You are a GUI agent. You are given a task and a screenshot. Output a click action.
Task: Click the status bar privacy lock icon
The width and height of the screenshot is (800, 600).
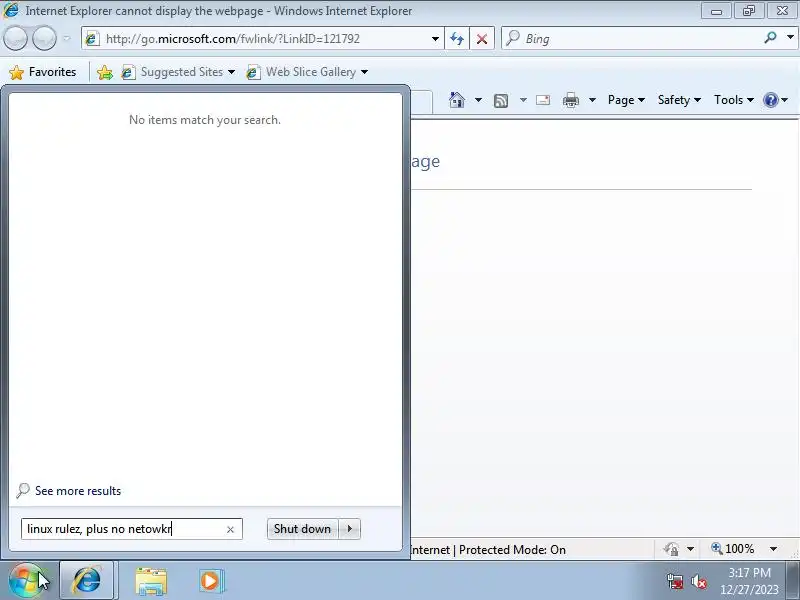coord(671,549)
